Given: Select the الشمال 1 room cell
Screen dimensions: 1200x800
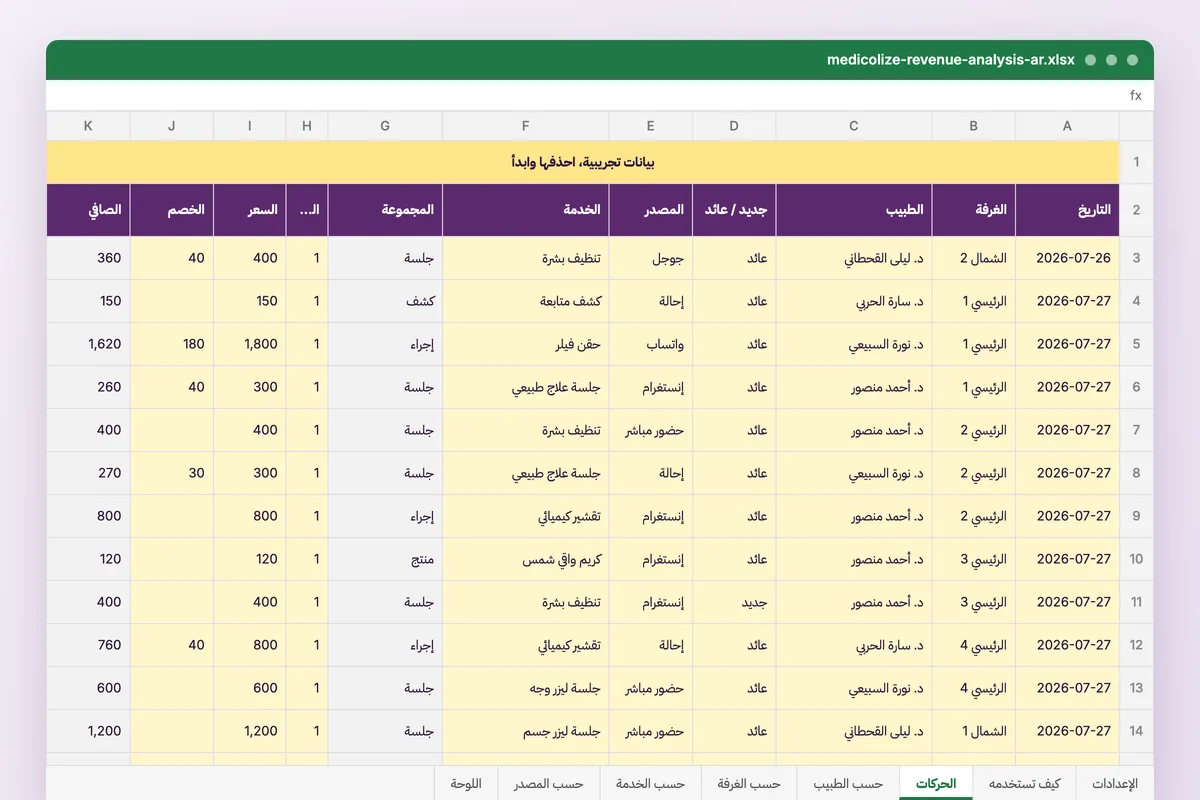Looking at the screenshot, I should [974, 731].
